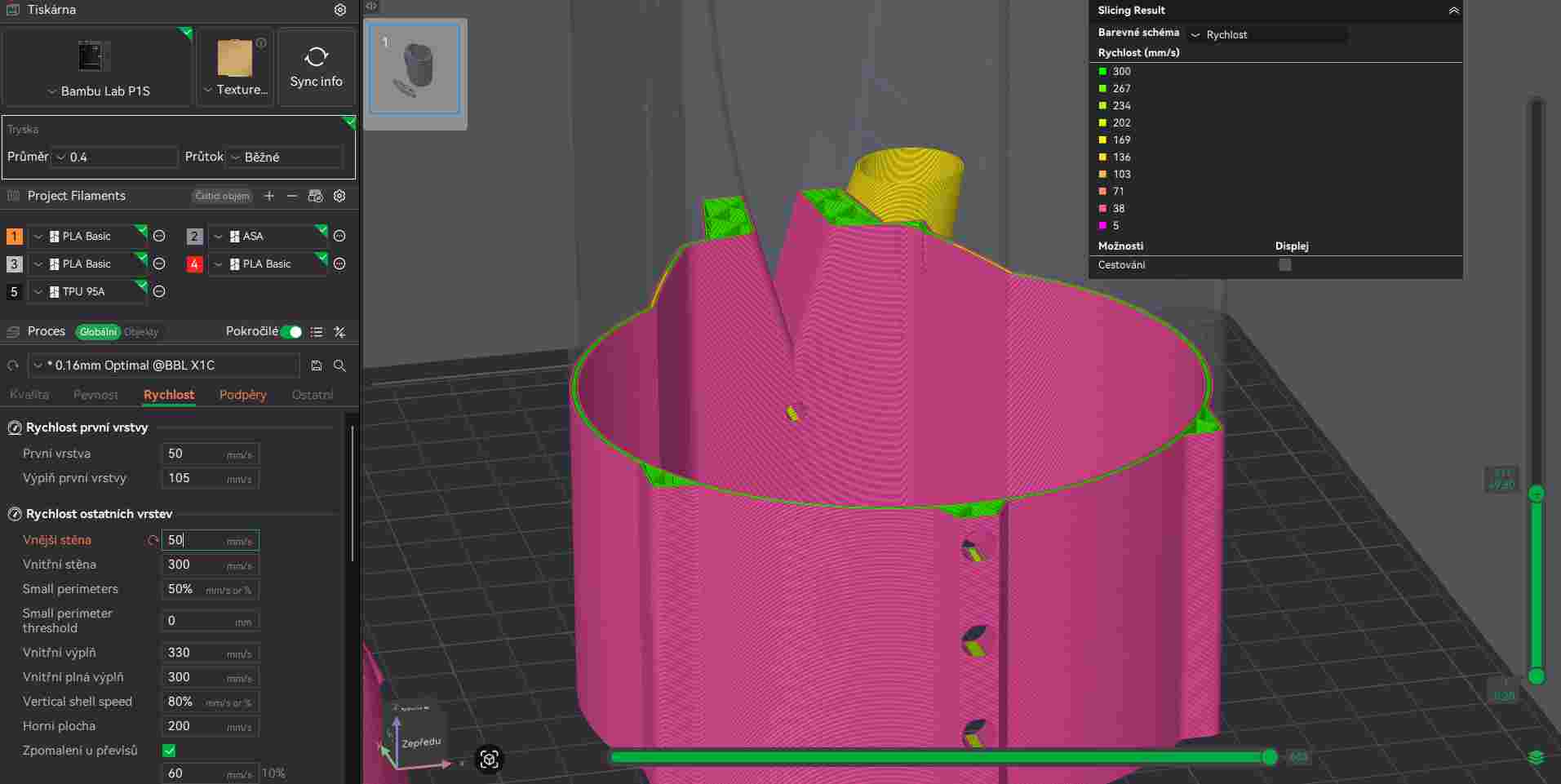
Task: Open printer settings gear icon
Action: pos(340,10)
